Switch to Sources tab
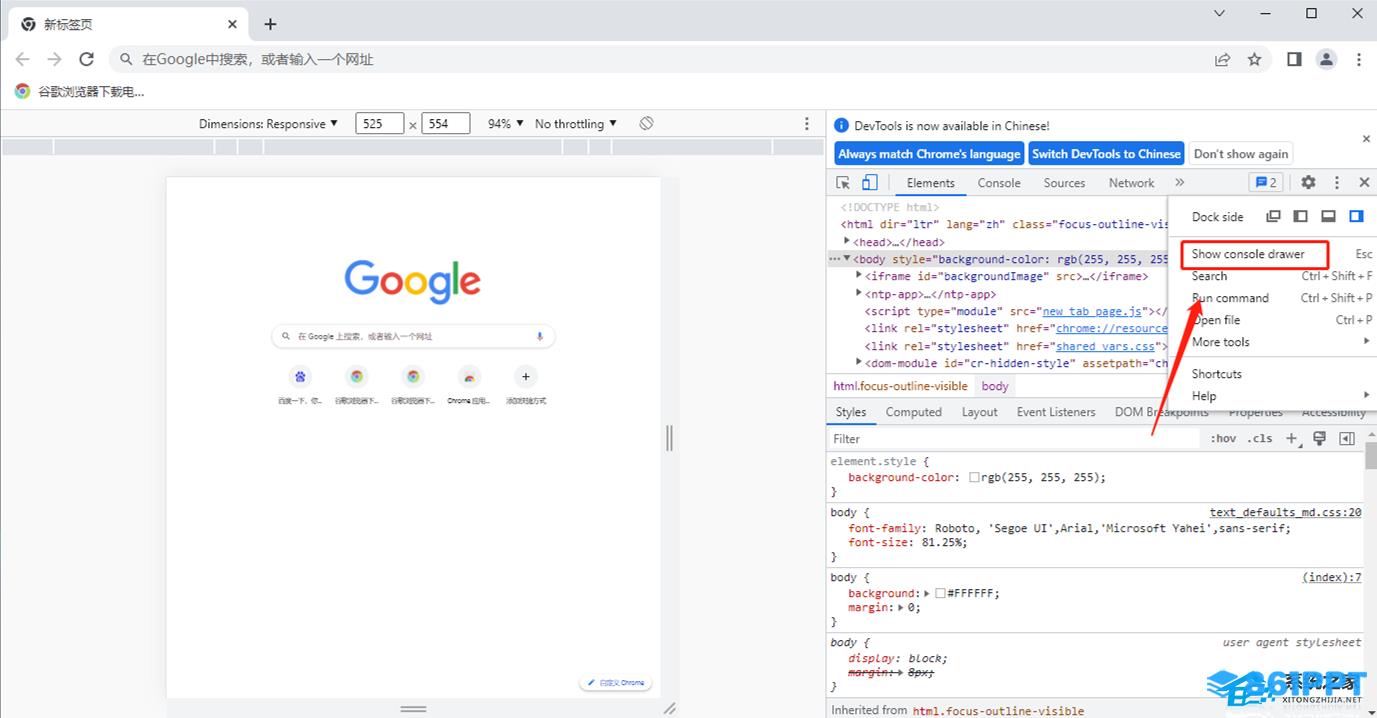The image size is (1377, 718). click(1064, 183)
